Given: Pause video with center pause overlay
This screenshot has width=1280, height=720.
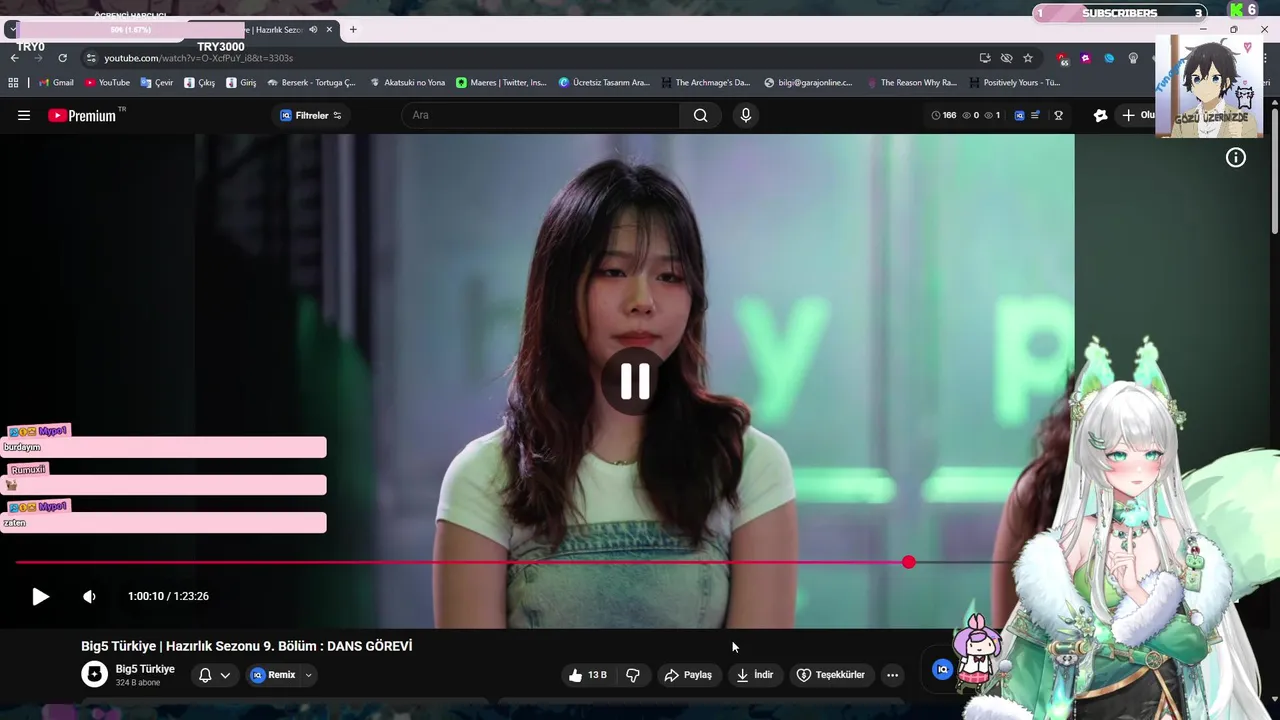Looking at the screenshot, I should (635, 381).
